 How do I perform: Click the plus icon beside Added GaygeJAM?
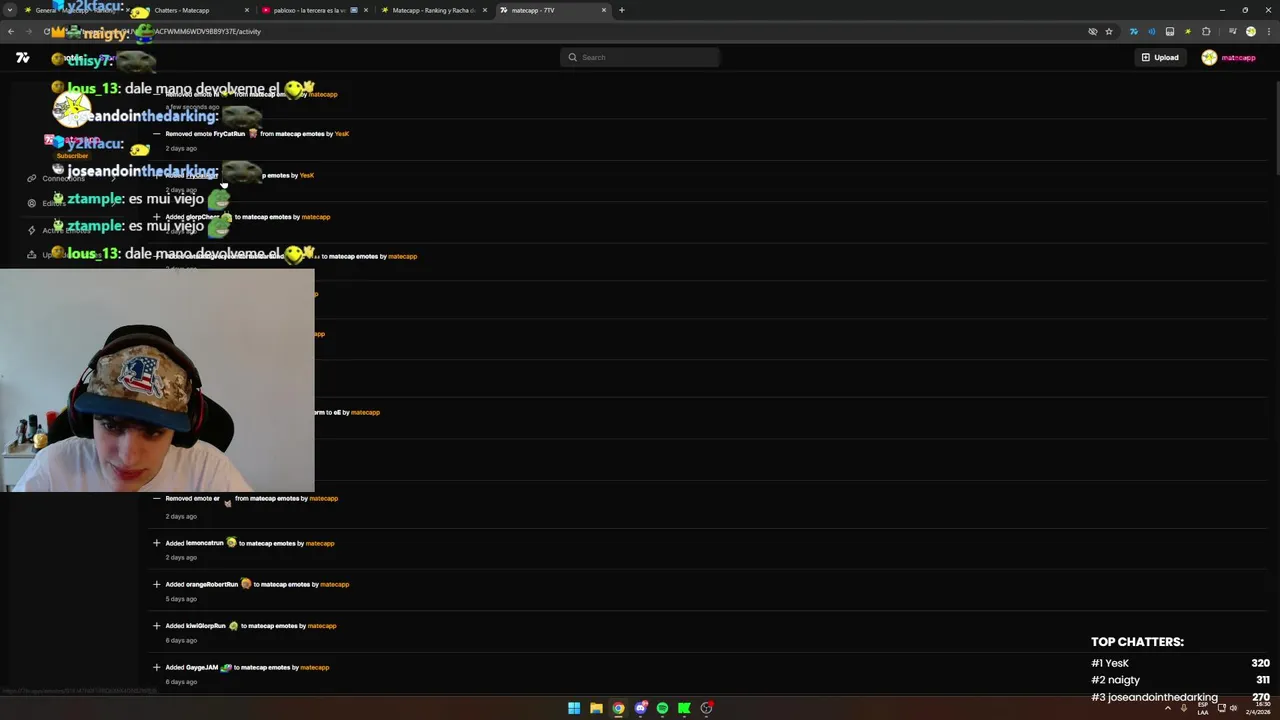click(156, 667)
